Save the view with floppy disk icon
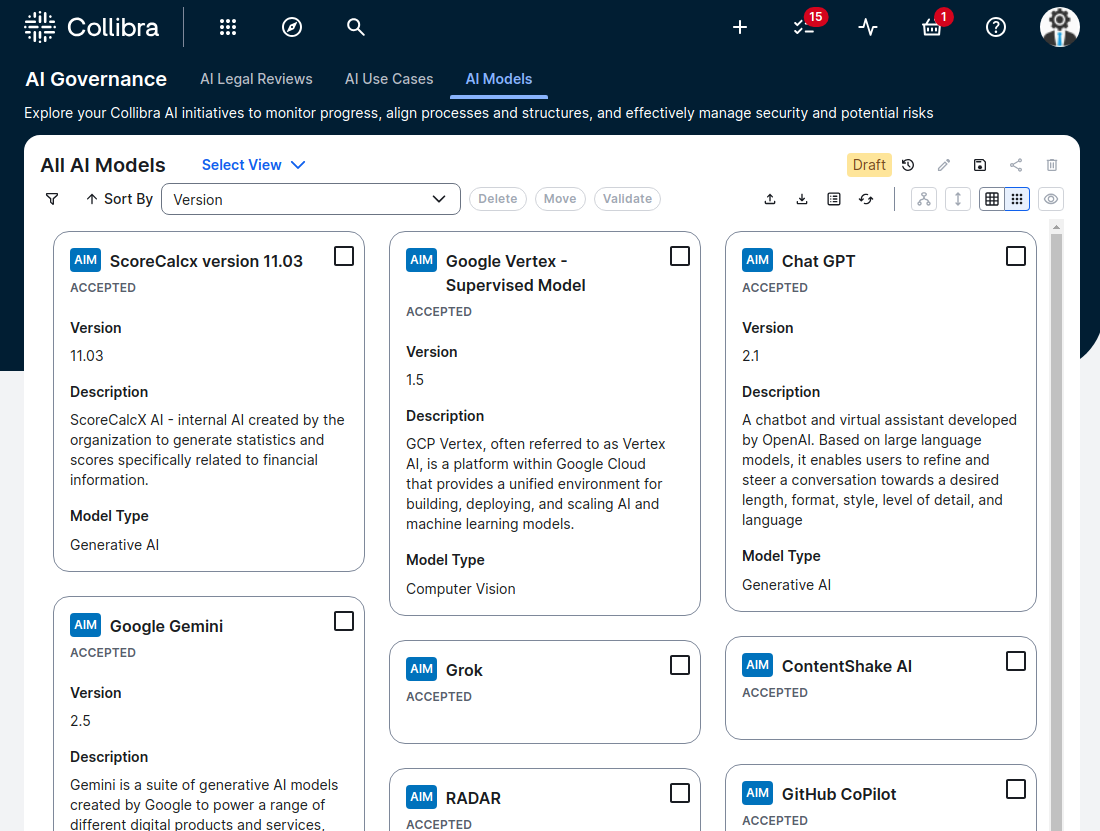 pyautogui.click(x=980, y=165)
